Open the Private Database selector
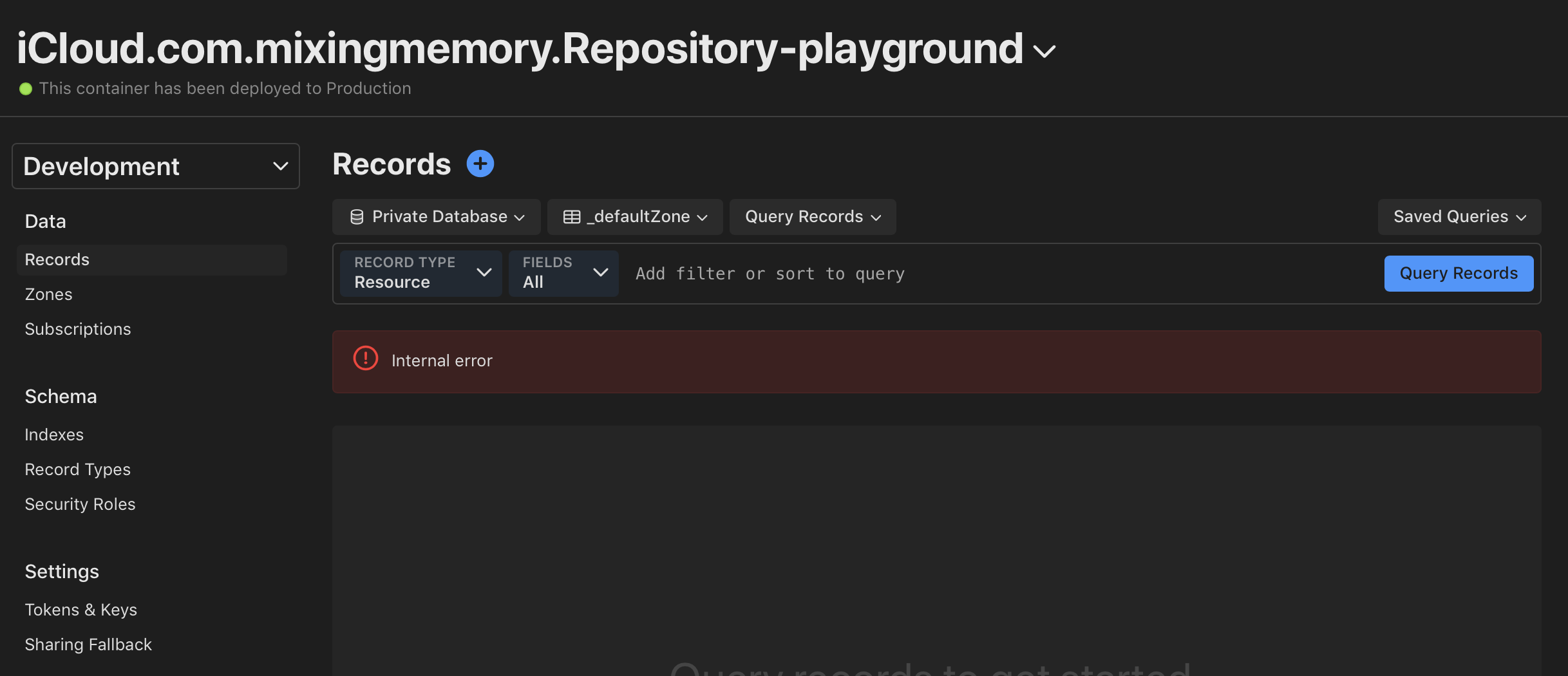 click(437, 217)
